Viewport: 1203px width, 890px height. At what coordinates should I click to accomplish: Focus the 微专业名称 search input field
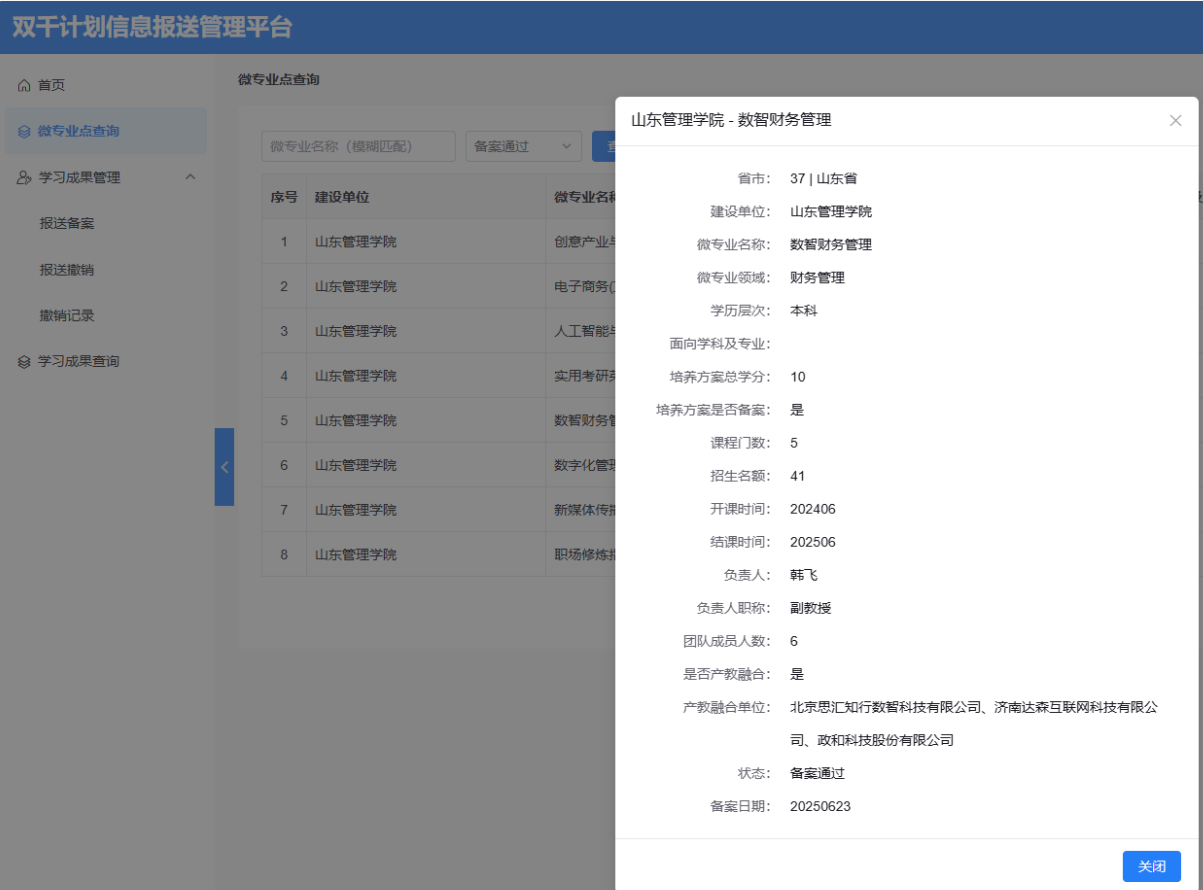358,146
